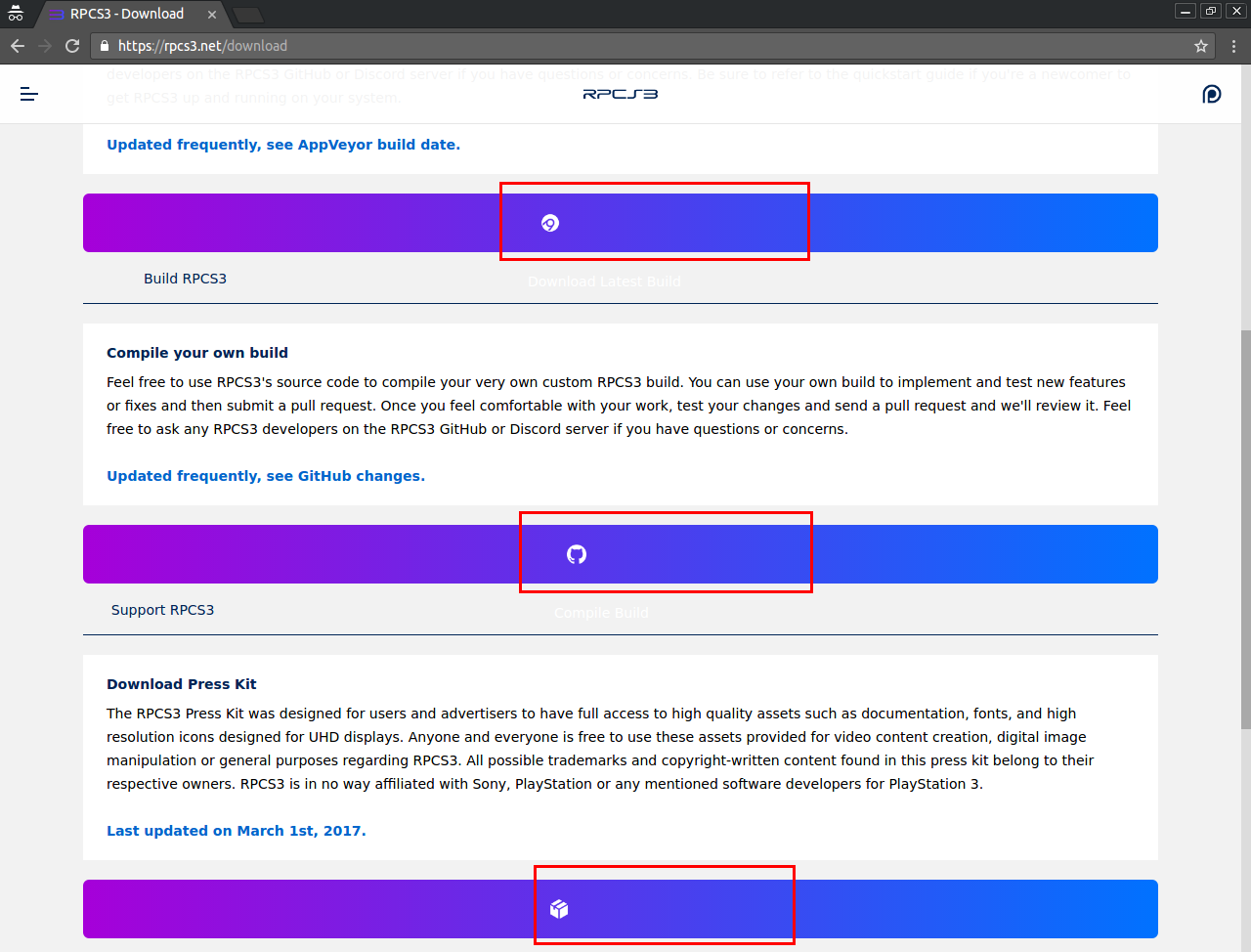1251x952 pixels.
Task: Click the faint "Compile Build" caption
Action: point(601,613)
